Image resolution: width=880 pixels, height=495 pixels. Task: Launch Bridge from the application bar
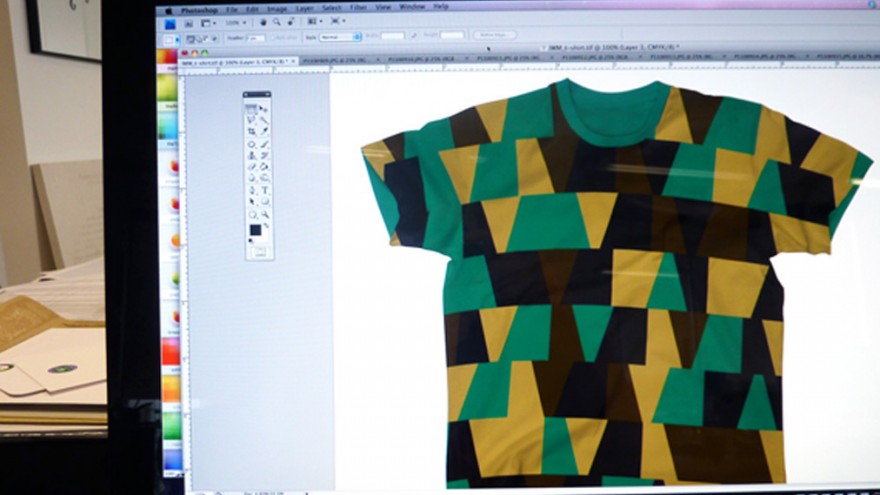tap(189, 23)
